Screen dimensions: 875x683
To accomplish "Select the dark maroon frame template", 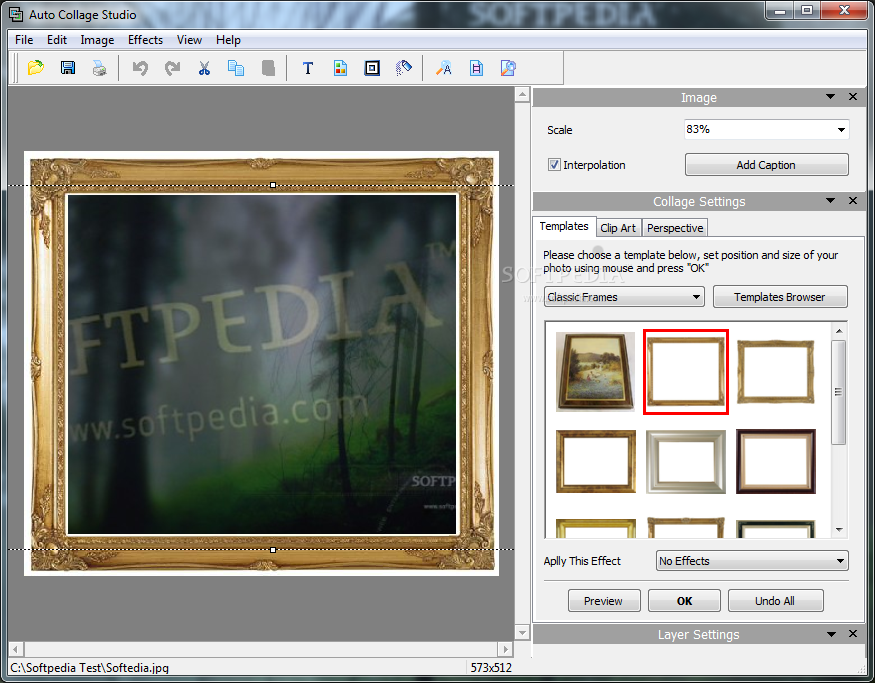I will pyautogui.click(x=776, y=461).
